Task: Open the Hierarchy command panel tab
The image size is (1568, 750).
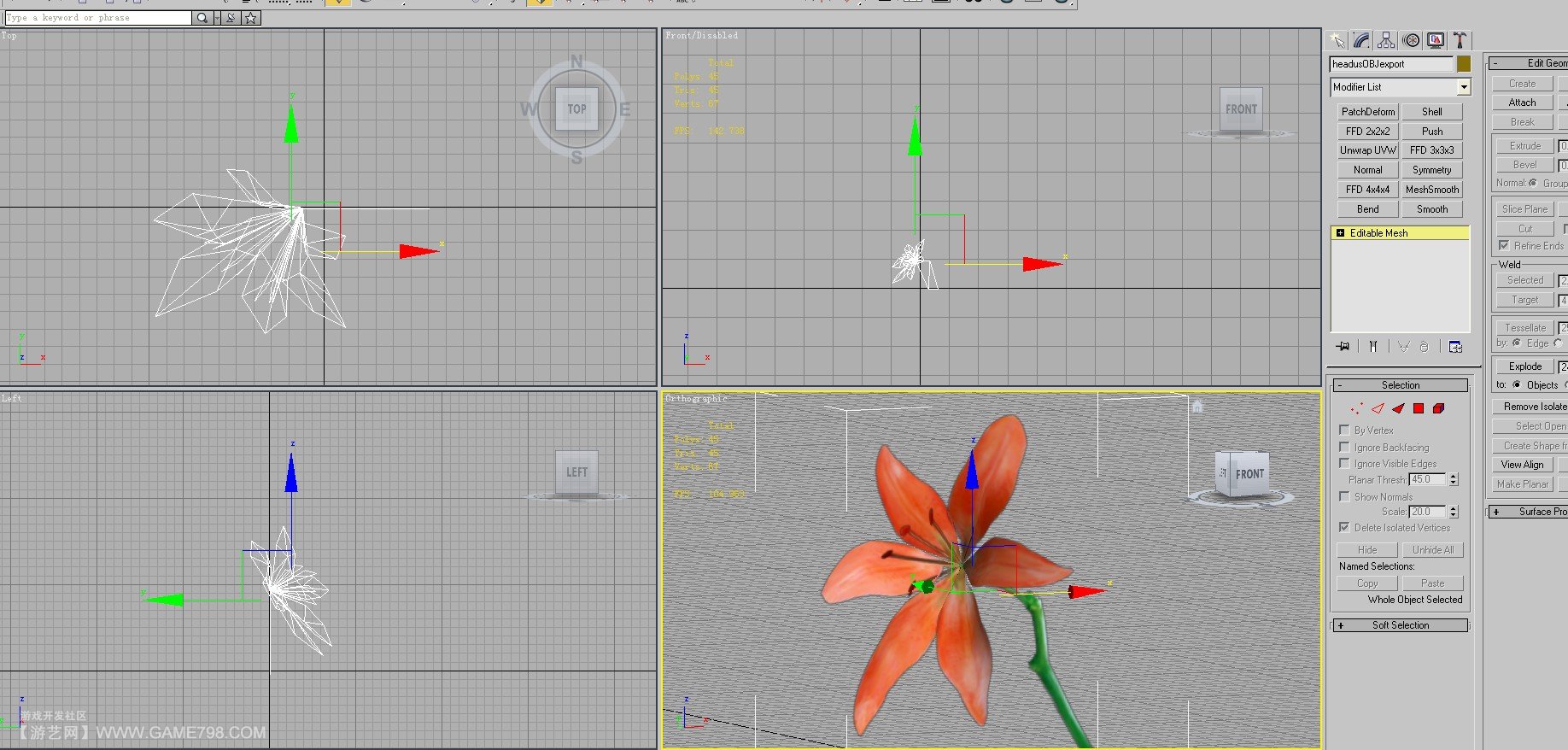Action: [1386, 40]
